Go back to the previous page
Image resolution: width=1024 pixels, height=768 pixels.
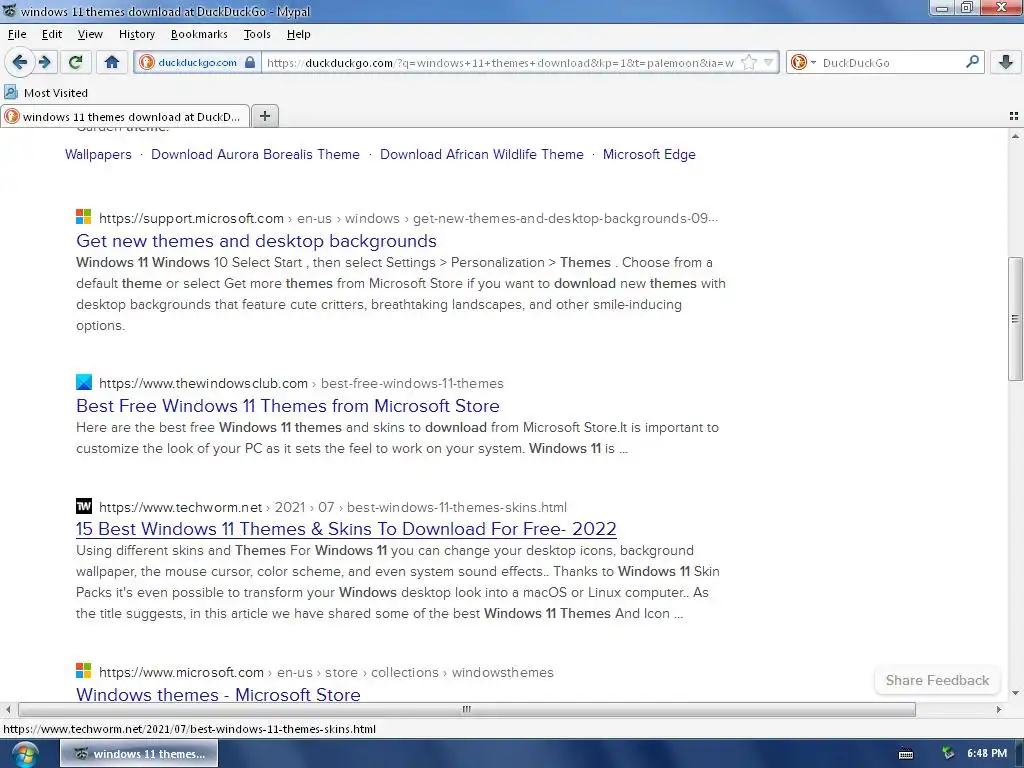20,62
